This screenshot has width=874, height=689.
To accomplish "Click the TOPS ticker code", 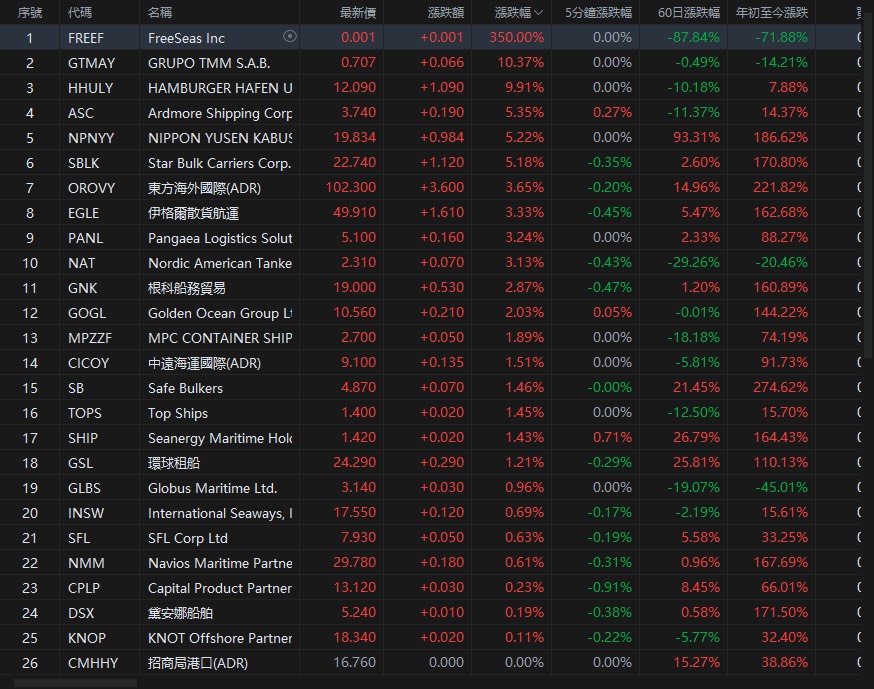I will [x=85, y=413].
